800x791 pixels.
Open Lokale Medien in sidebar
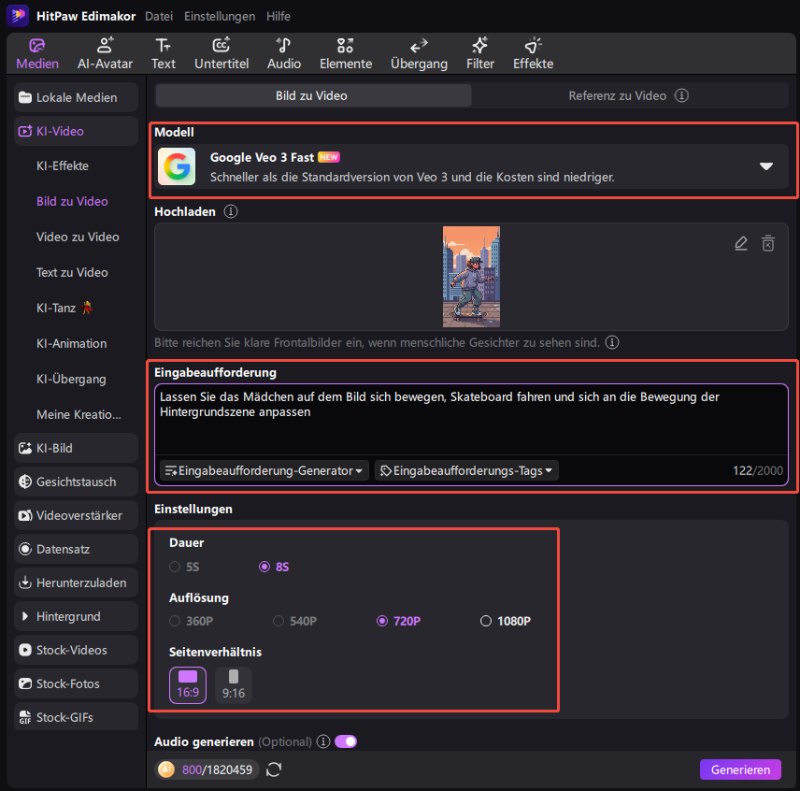tap(76, 97)
